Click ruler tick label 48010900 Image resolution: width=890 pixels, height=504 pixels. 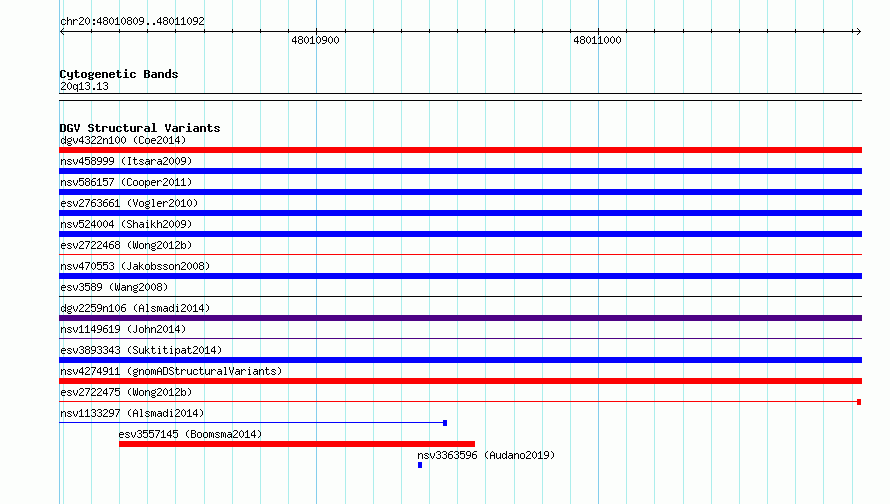tap(315, 40)
